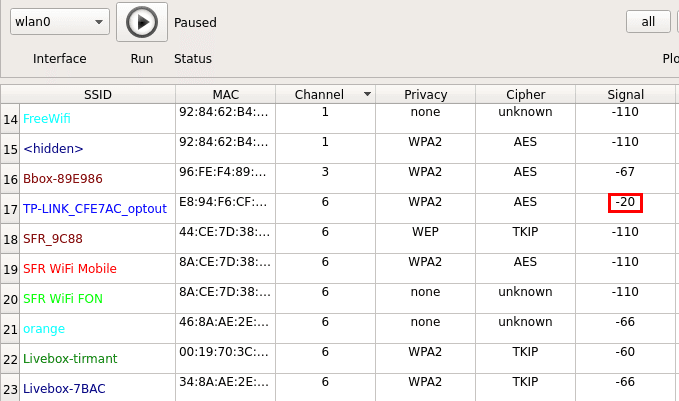679x401 pixels.
Task: Select the Livebox-tirmant network
Action: pos(70,359)
